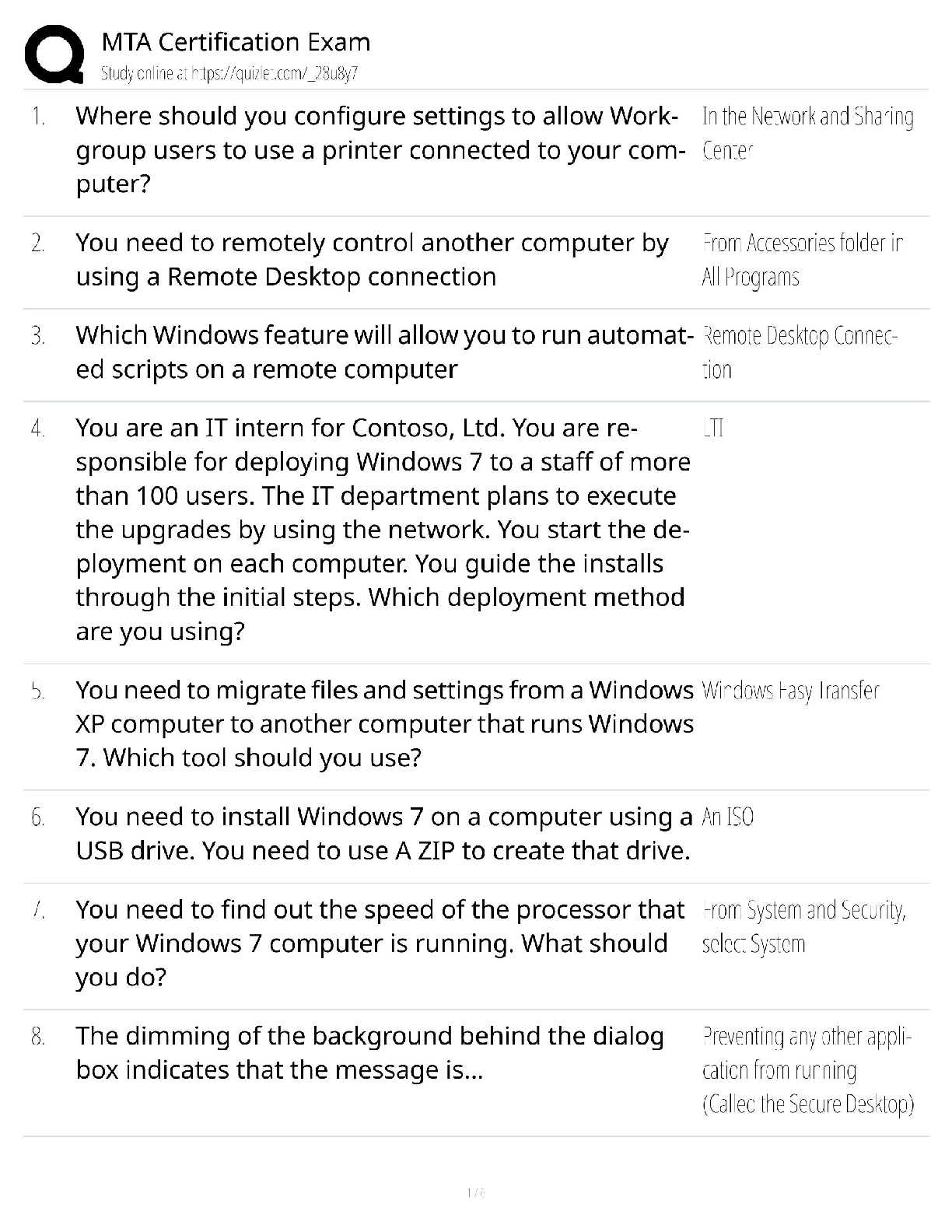Open the quizlet.com study link

pos(229,74)
